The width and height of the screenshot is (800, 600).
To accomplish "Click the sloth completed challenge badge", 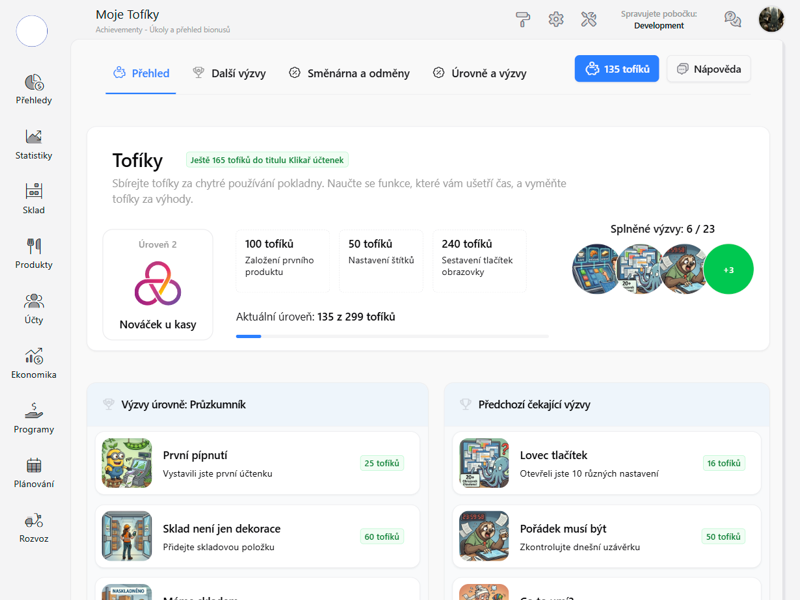I will pos(683,269).
